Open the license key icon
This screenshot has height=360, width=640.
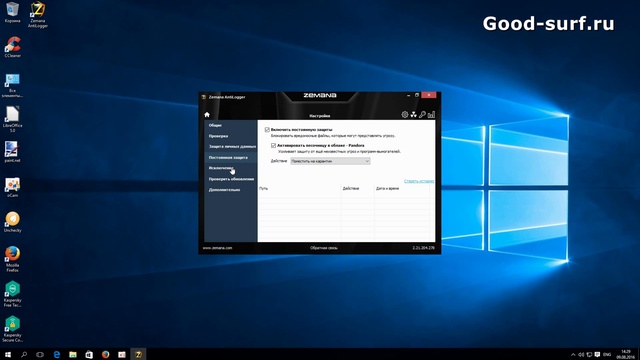click(x=422, y=115)
